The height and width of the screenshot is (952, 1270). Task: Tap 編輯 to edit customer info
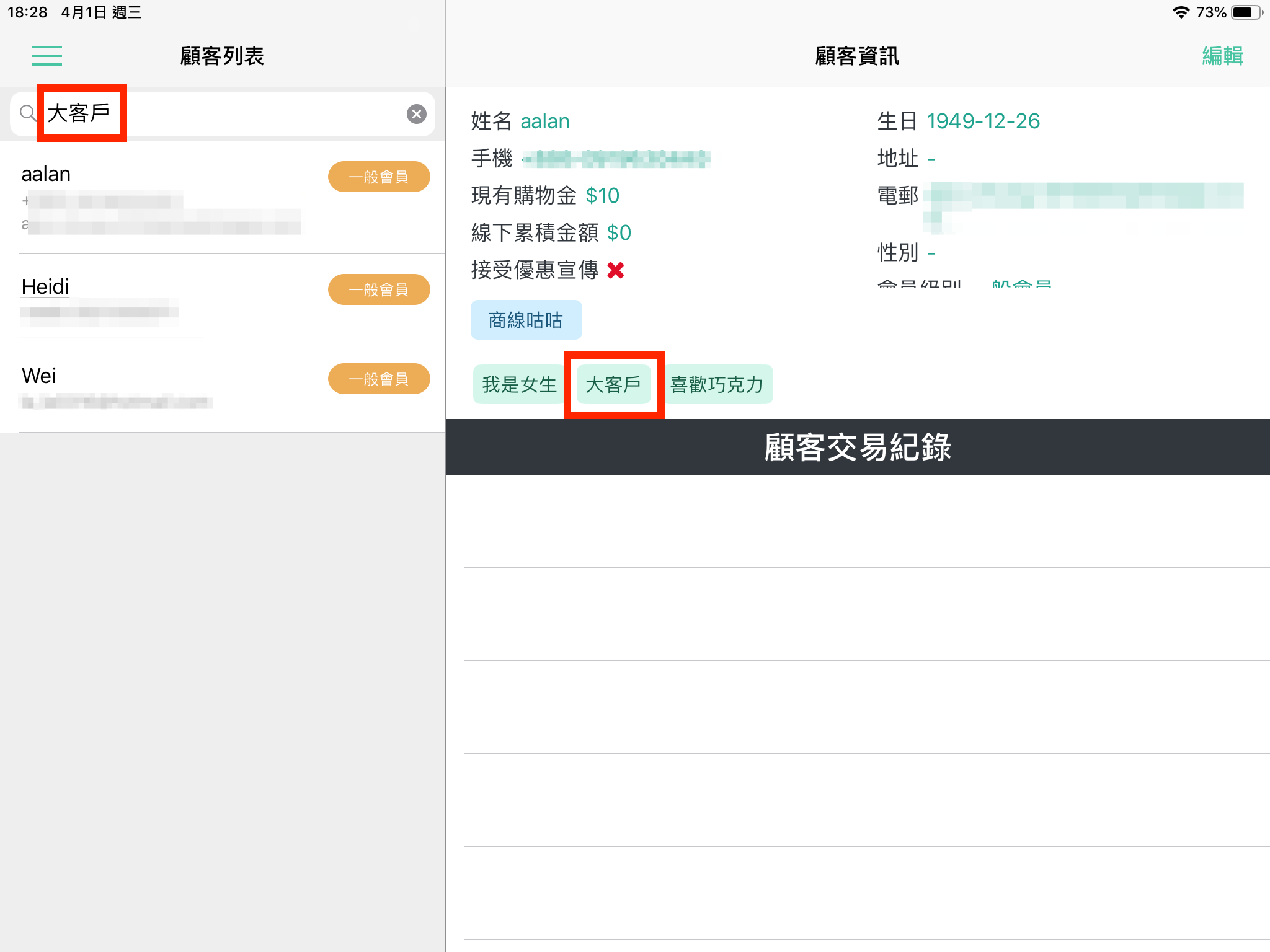coord(1223,56)
